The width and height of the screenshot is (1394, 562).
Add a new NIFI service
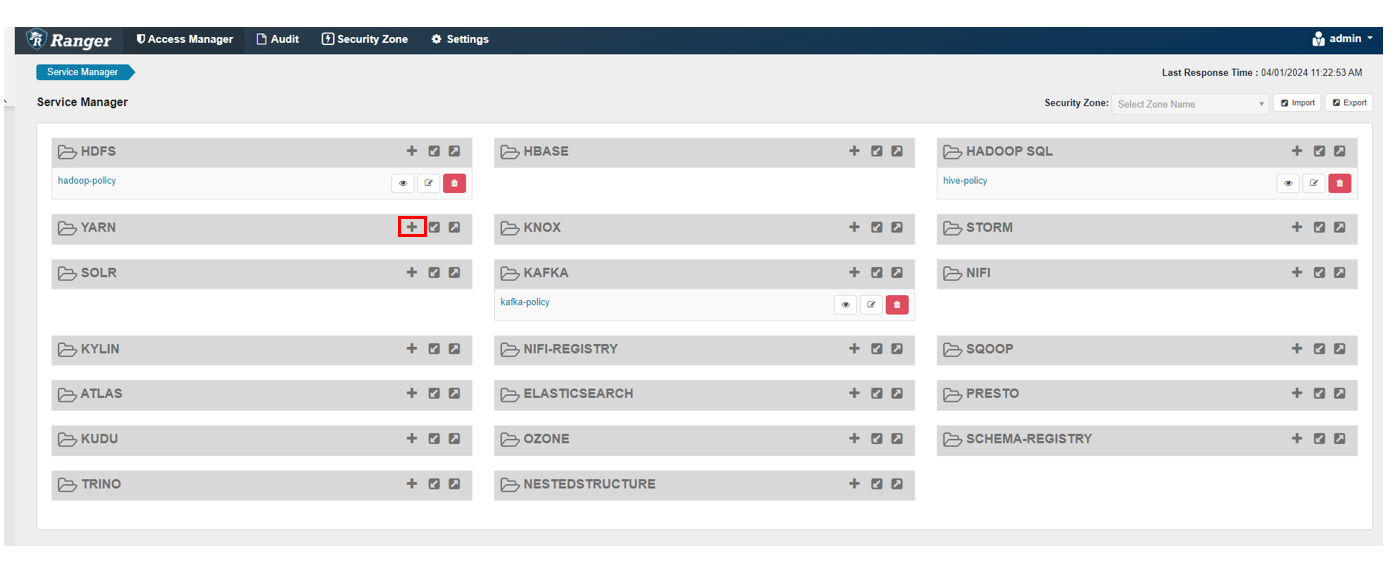1297,272
